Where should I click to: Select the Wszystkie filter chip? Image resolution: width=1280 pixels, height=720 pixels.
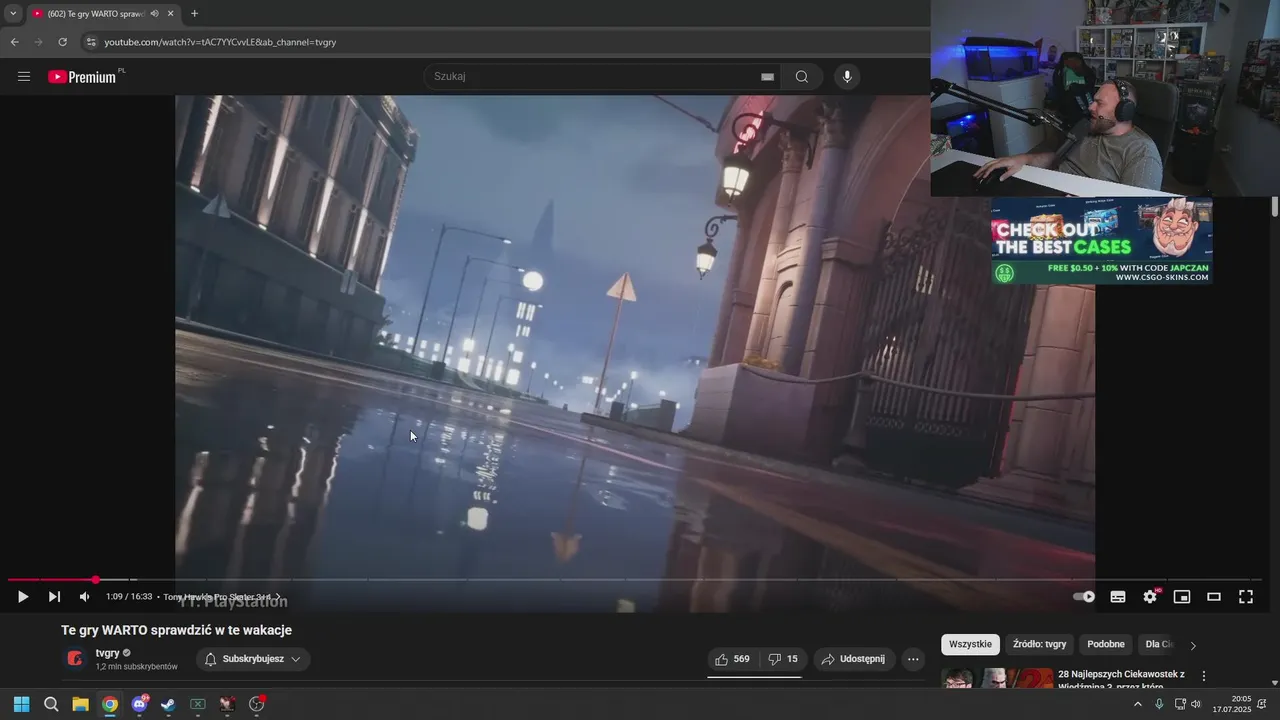[970, 645]
